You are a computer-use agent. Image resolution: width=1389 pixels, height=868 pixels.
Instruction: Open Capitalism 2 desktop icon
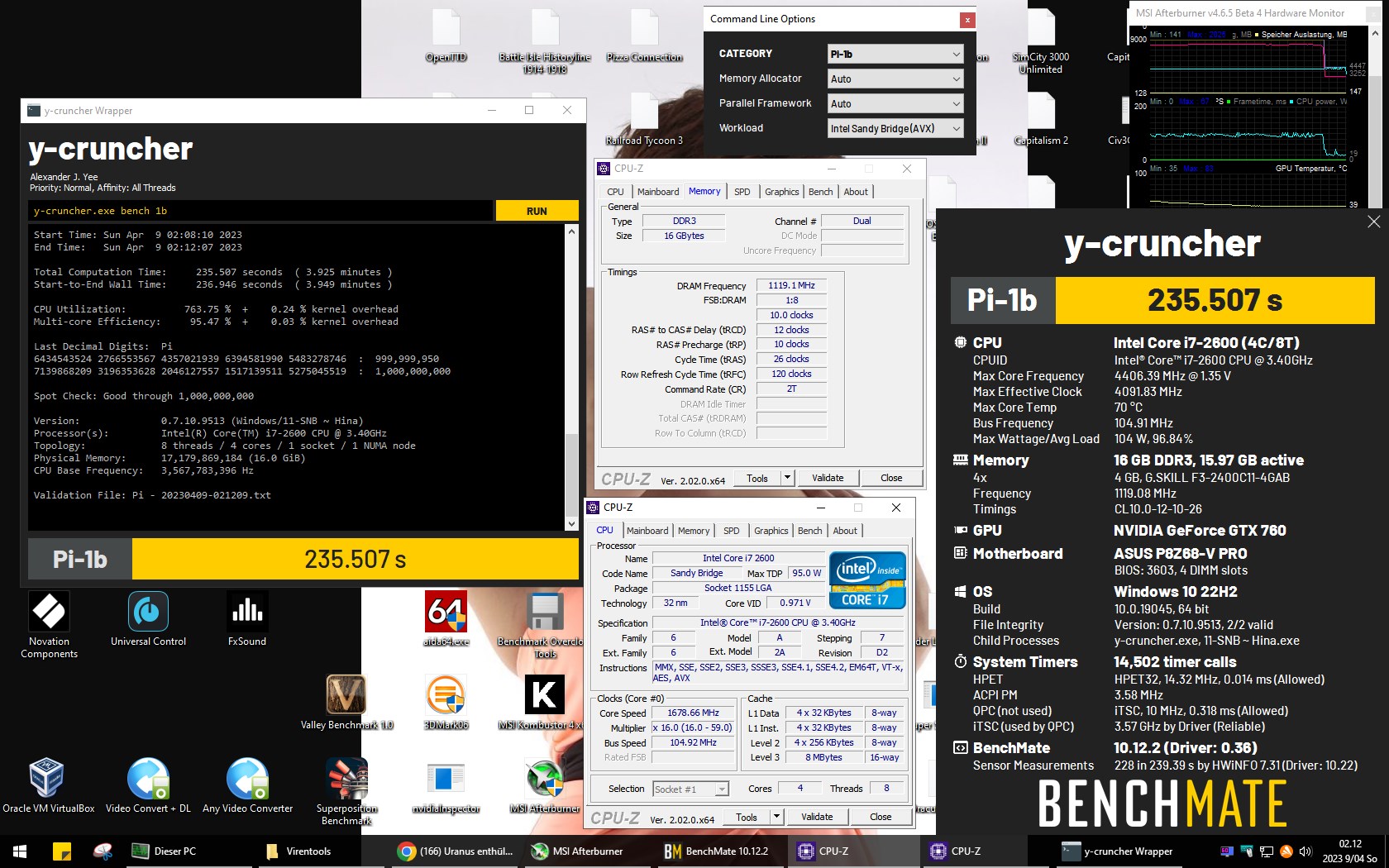(x=1041, y=120)
